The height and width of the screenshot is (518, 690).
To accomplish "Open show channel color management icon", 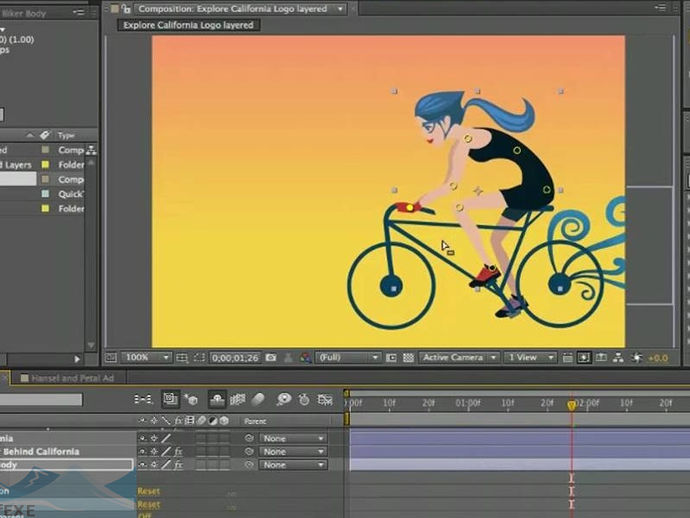I will (306, 358).
